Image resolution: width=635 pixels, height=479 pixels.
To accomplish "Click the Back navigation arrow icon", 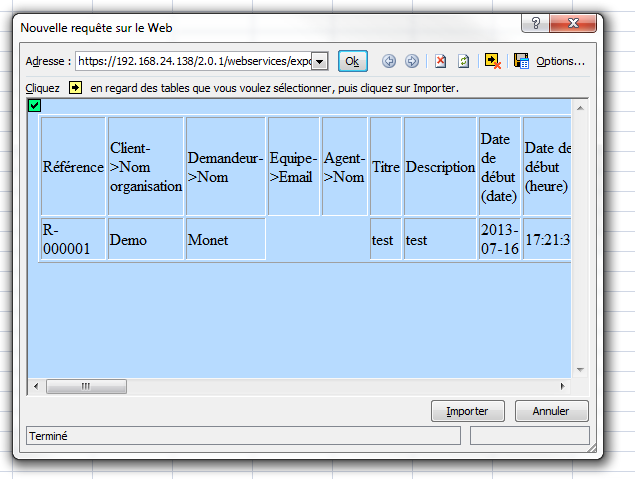I will click(x=389, y=62).
